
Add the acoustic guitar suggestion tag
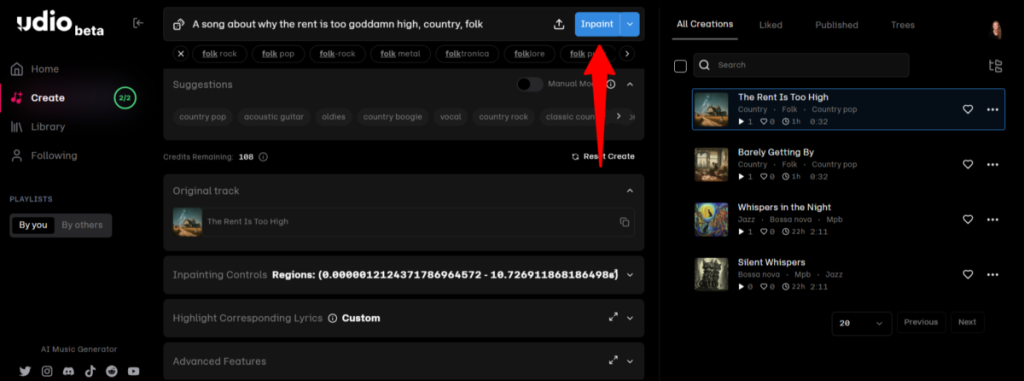[x=274, y=117]
